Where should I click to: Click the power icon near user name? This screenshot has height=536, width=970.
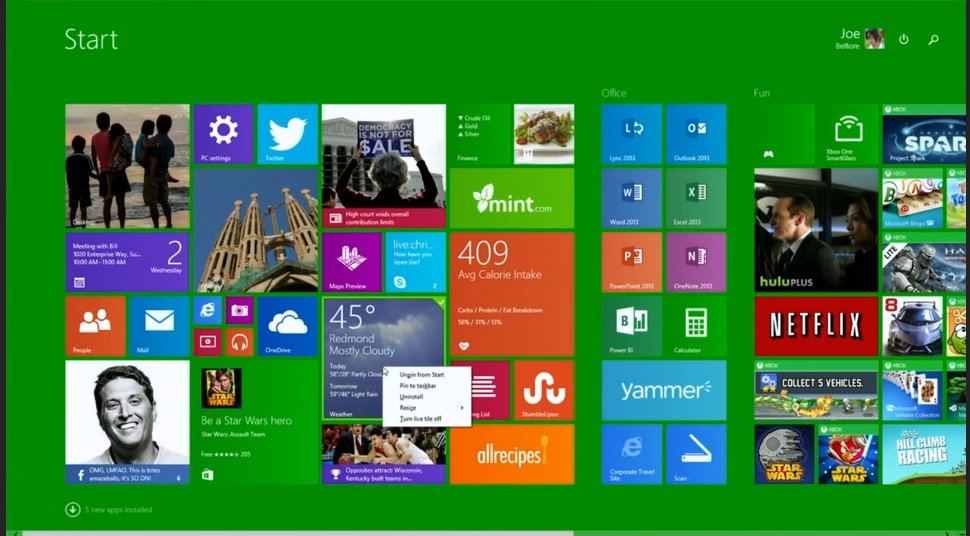(904, 39)
